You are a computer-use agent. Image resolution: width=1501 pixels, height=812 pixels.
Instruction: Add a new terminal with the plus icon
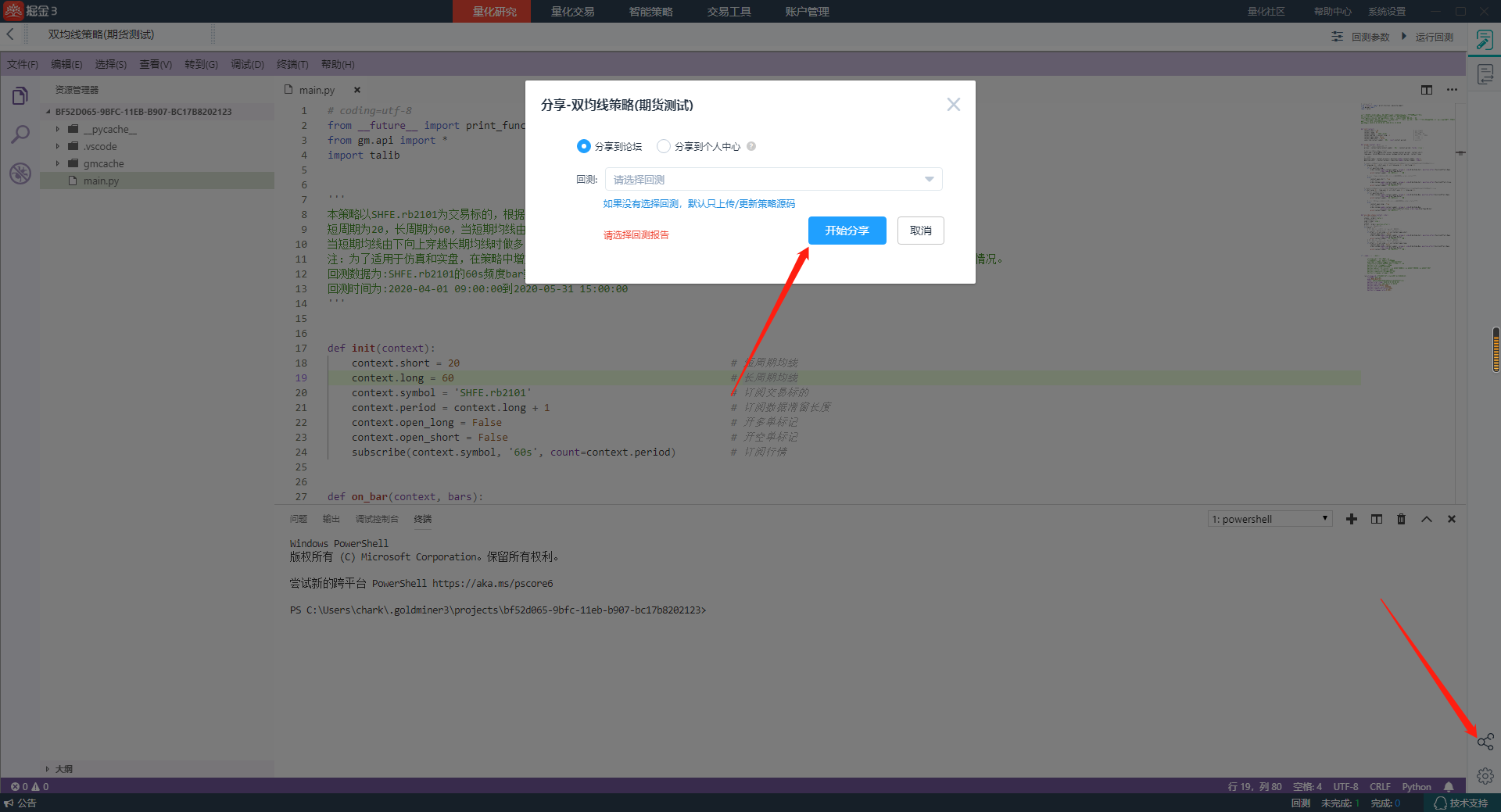[x=1352, y=519]
